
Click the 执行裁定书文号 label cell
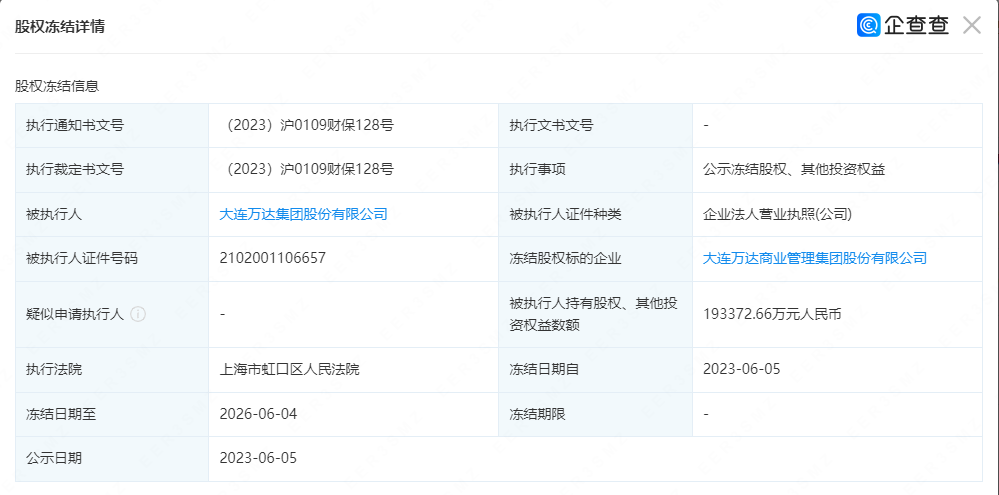112,170
